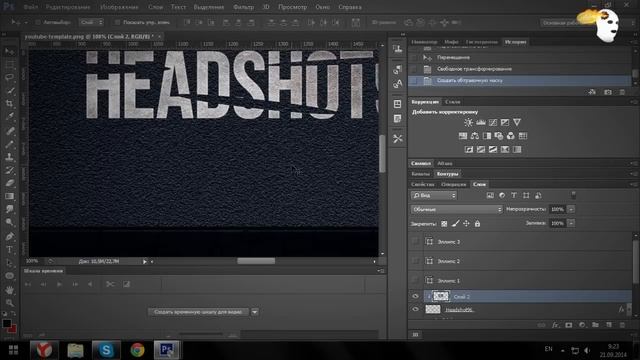Open Skype from taskbar
The image size is (640, 360).
[106, 350]
